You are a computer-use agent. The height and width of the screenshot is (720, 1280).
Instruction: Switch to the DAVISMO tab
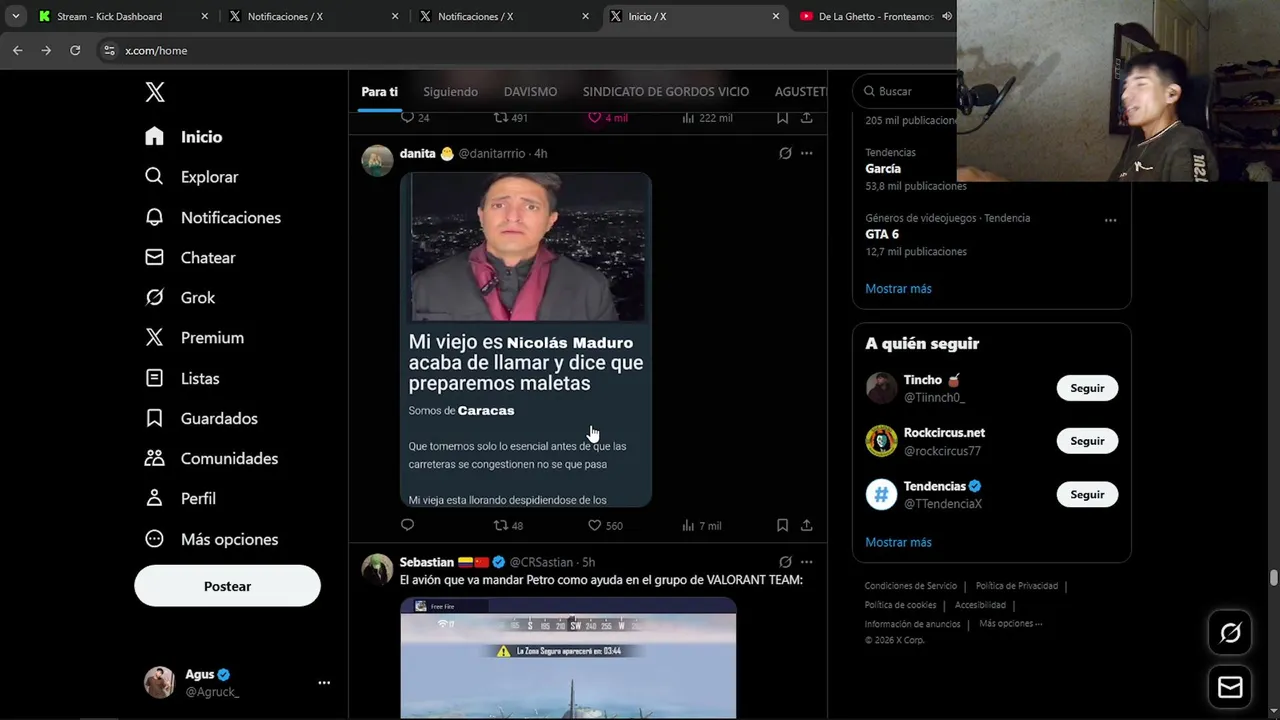[530, 91]
